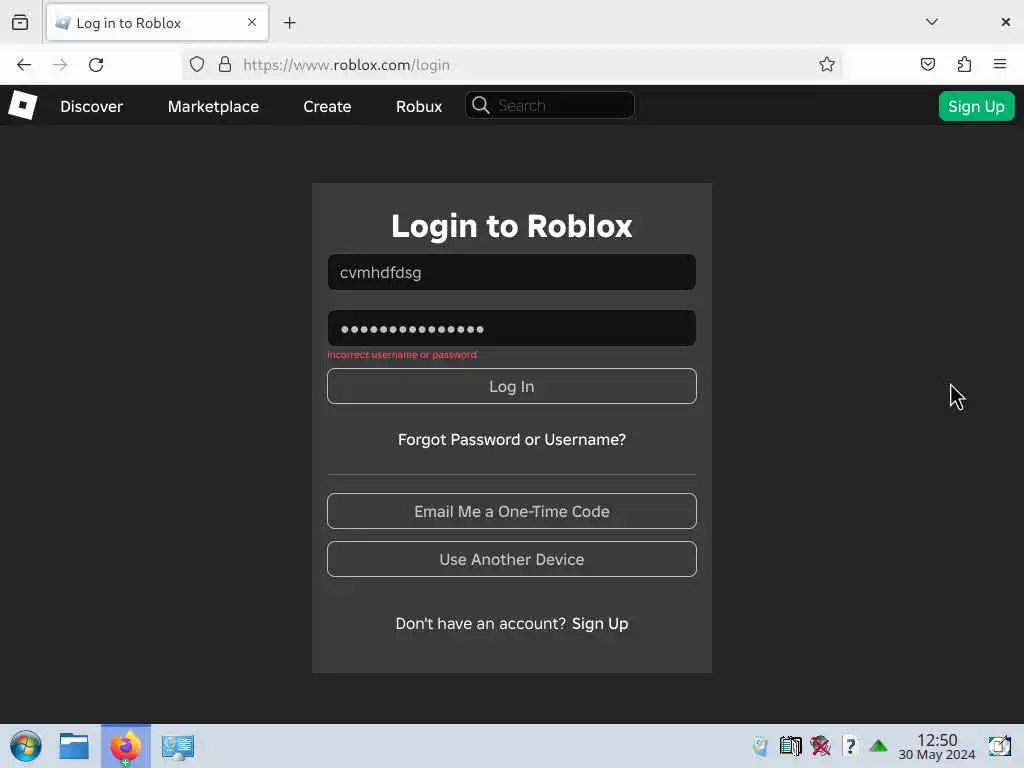
Task: Click the Firefox taskbar icon
Action: click(125, 746)
